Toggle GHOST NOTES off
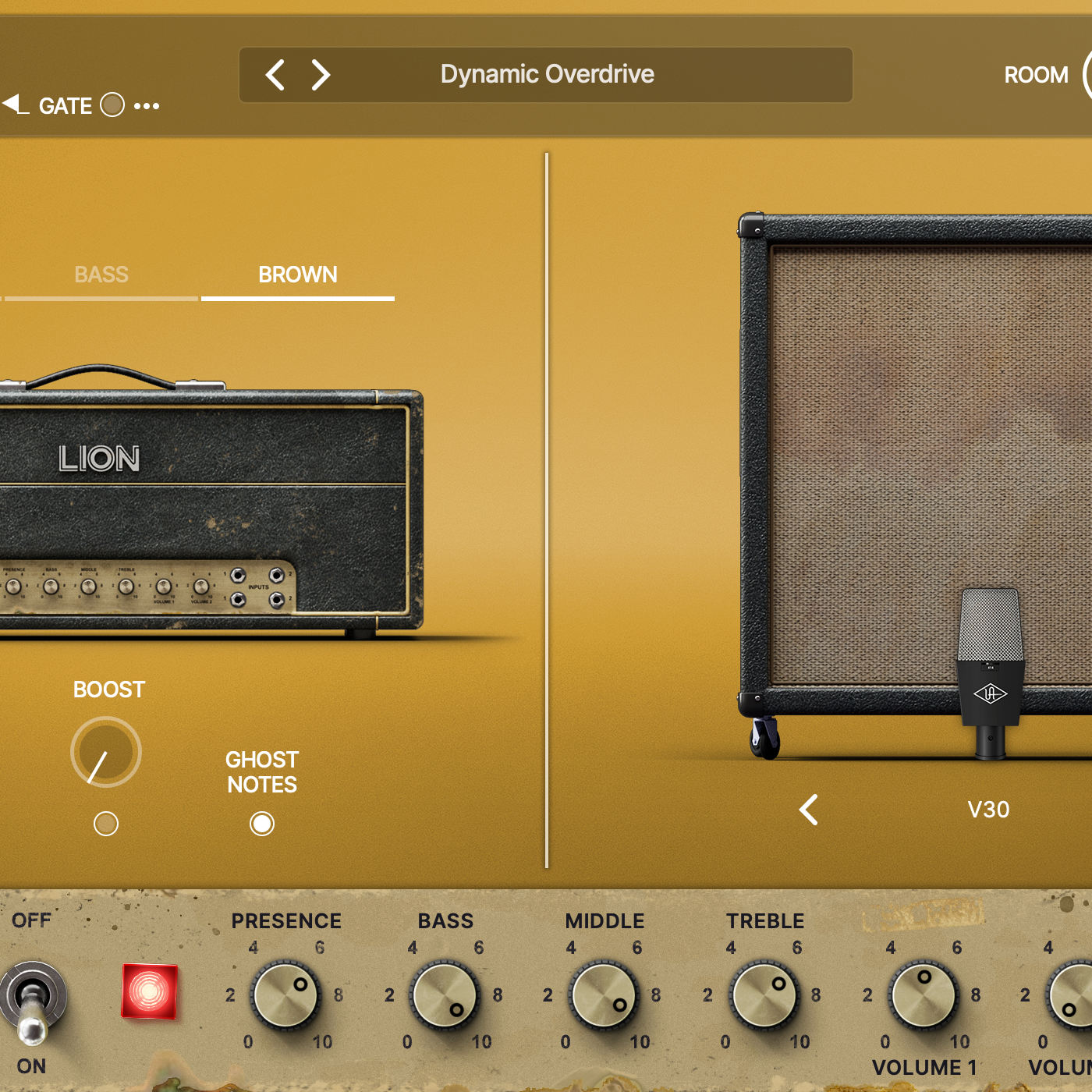The height and width of the screenshot is (1092, 1092). tap(262, 824)
